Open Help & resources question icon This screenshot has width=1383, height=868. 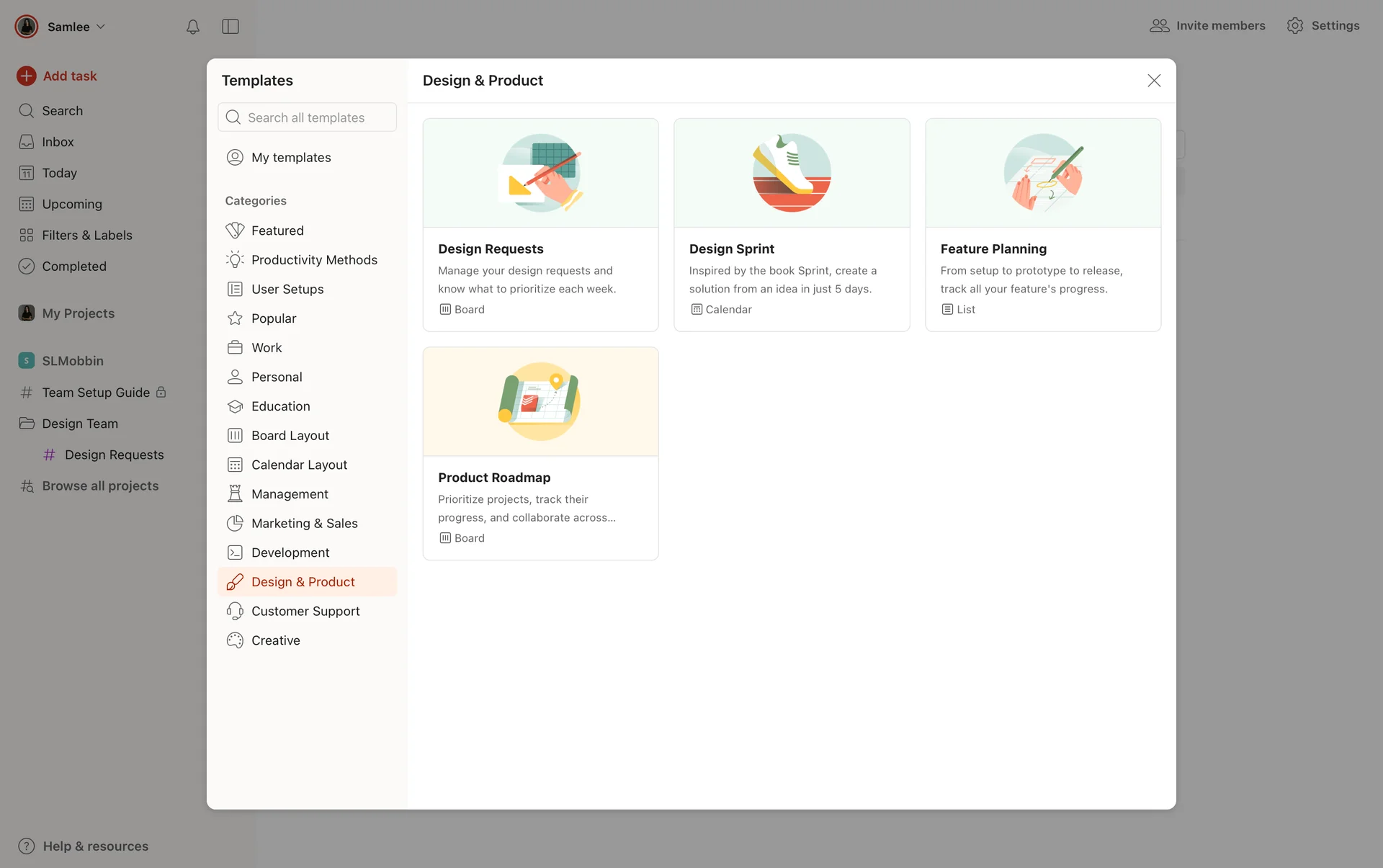27,846
